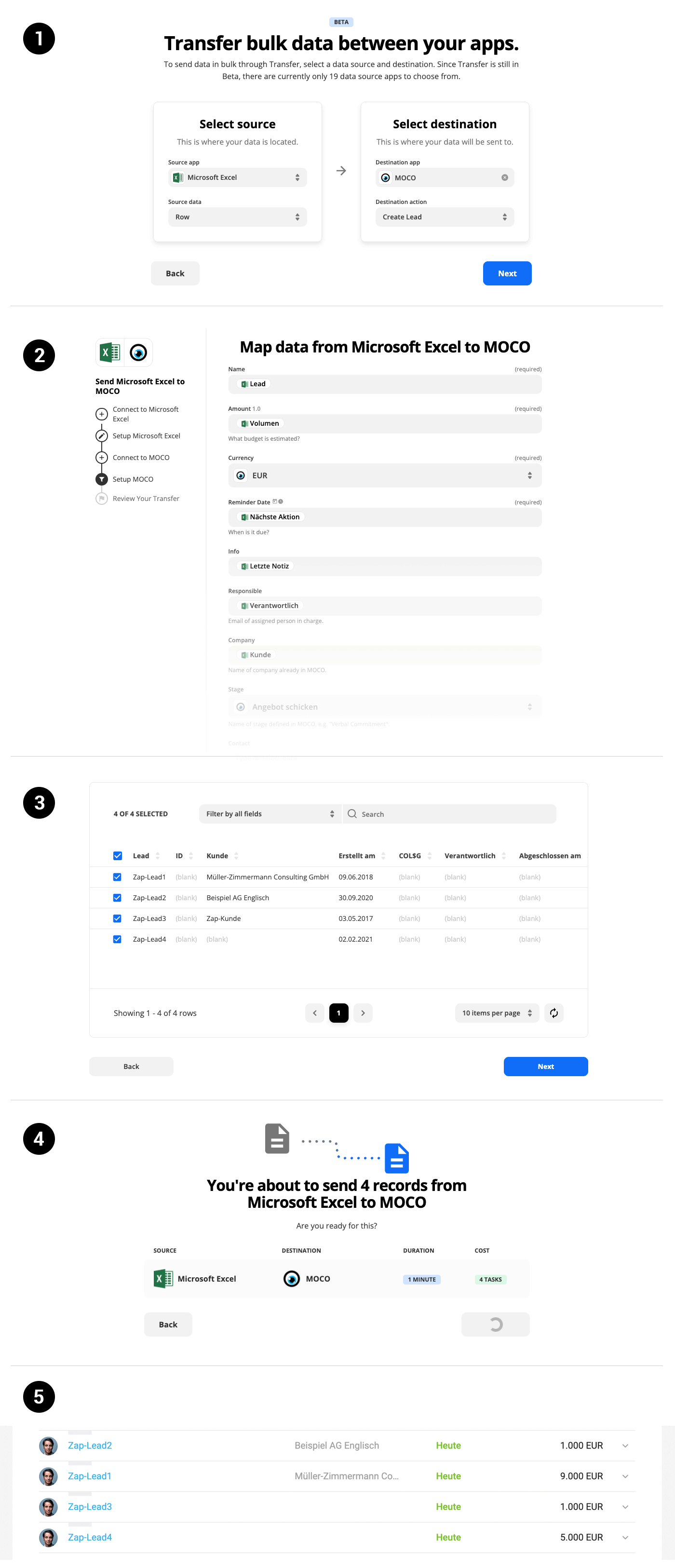The width and height of the screenshot is (675, 1568).
Task: Click Company field with Kunde tag
Action: click(x=385, y=655)
